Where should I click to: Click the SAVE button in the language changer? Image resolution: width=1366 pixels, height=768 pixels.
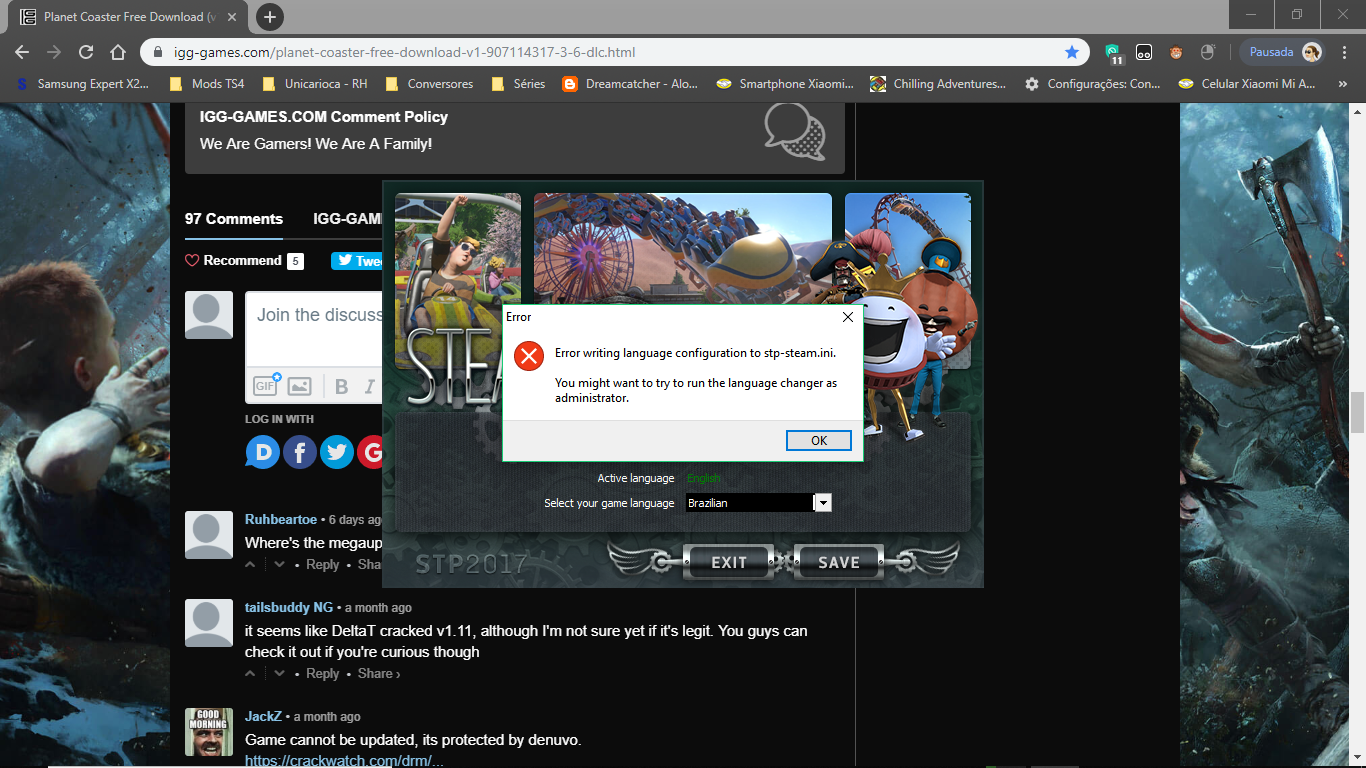[x=838, y=562]
